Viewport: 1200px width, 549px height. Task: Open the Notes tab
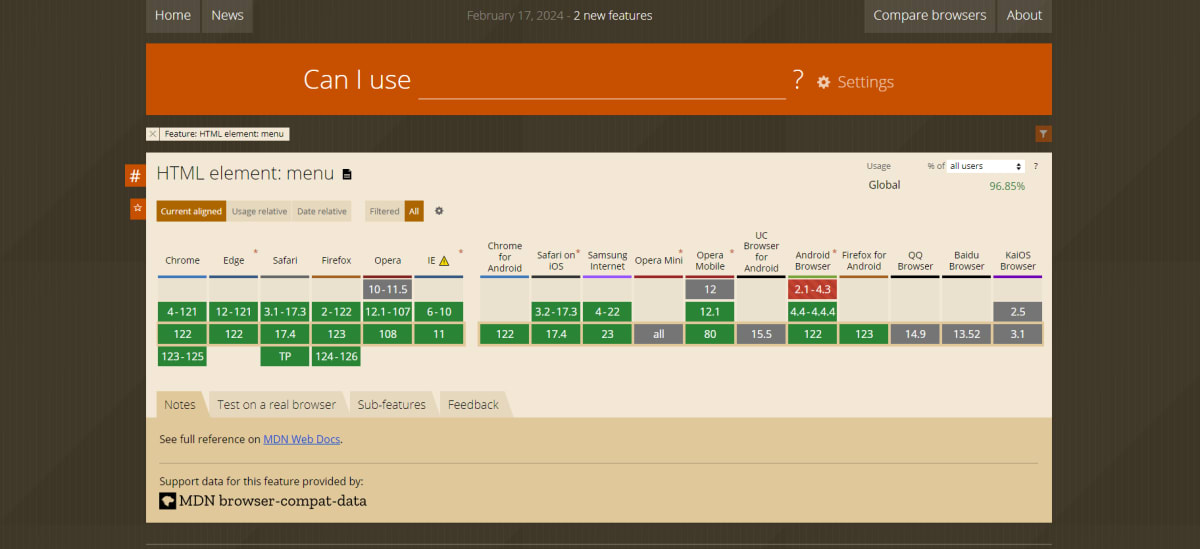tap(180, 404)
